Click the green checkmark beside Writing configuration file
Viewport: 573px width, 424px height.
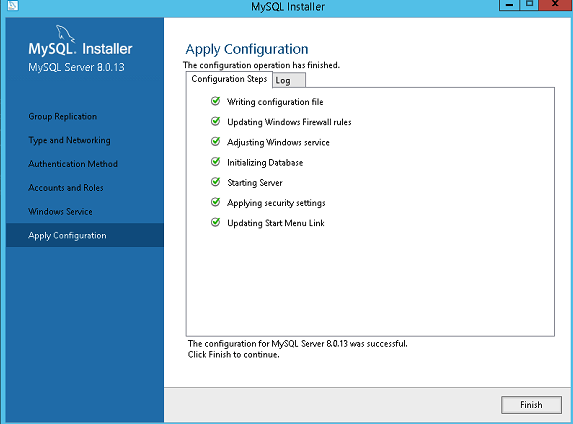216,101
